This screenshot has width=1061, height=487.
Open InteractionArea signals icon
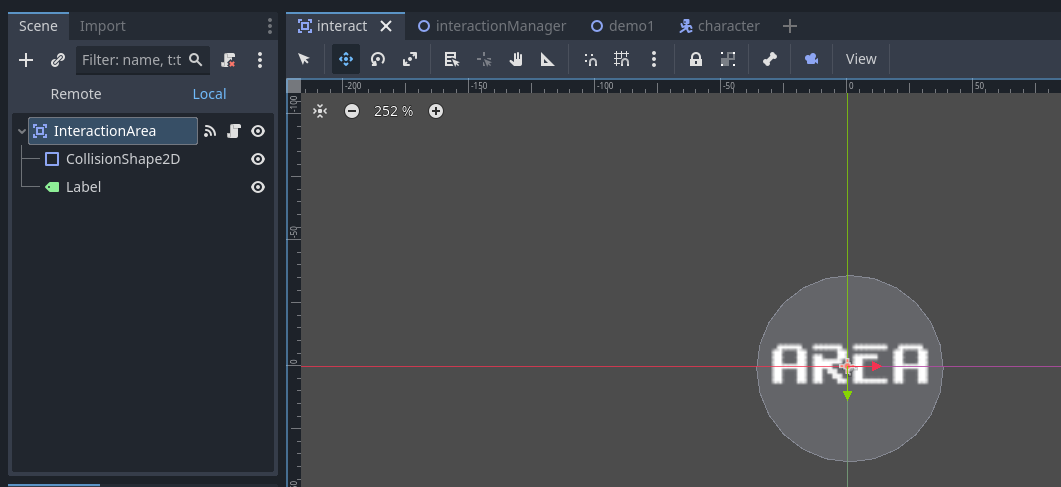point(210,131)
